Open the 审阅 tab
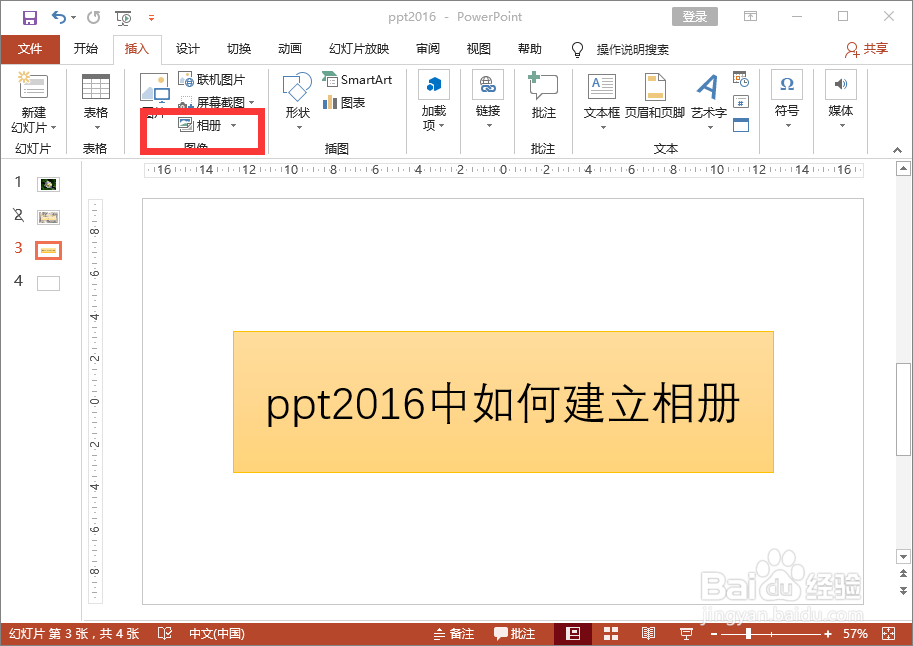 coord(428,49)
